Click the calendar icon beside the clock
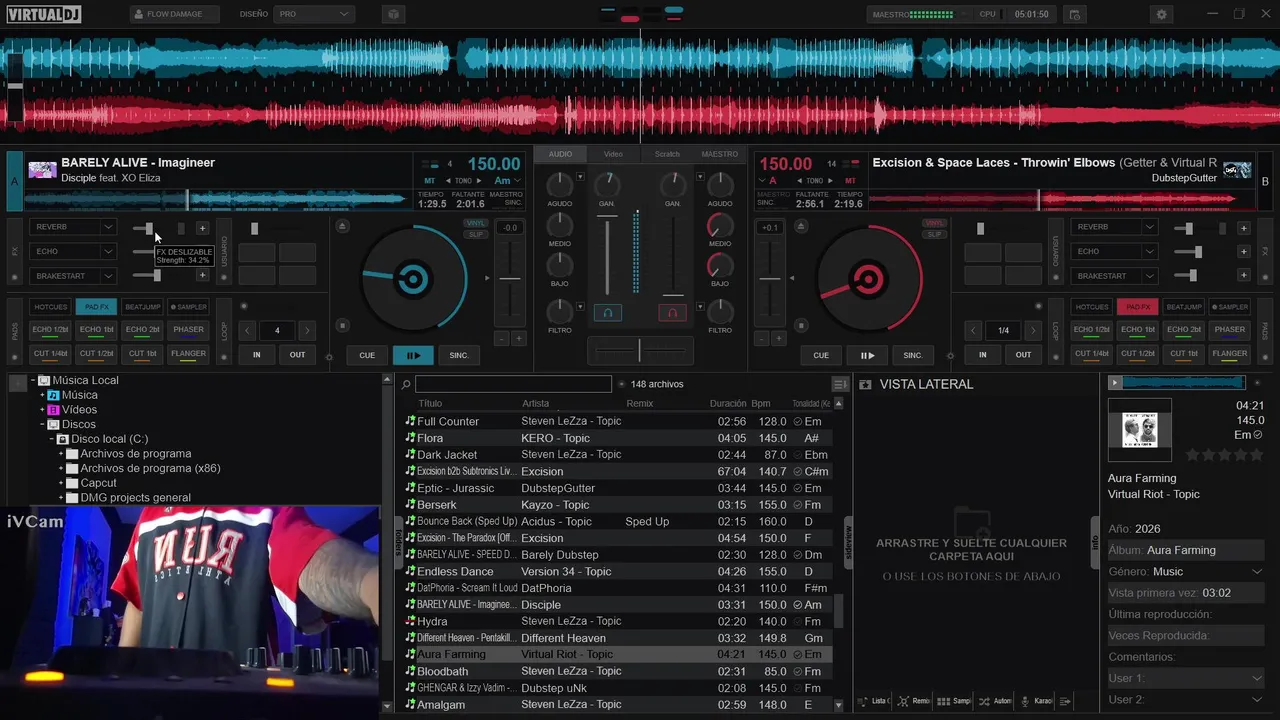 click(x=1074, y=14)
